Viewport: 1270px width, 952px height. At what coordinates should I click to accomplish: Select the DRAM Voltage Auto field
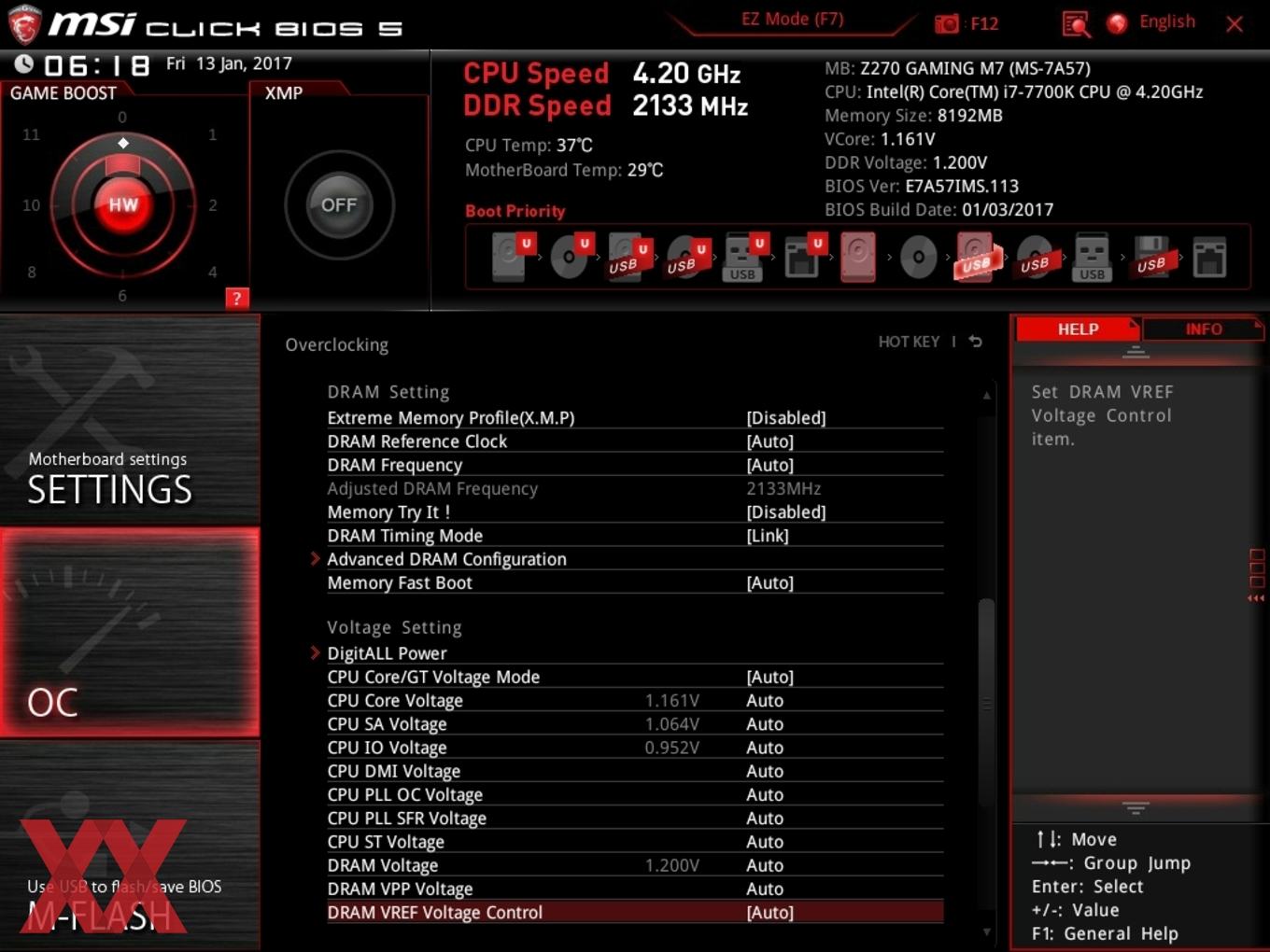(765, 865)
